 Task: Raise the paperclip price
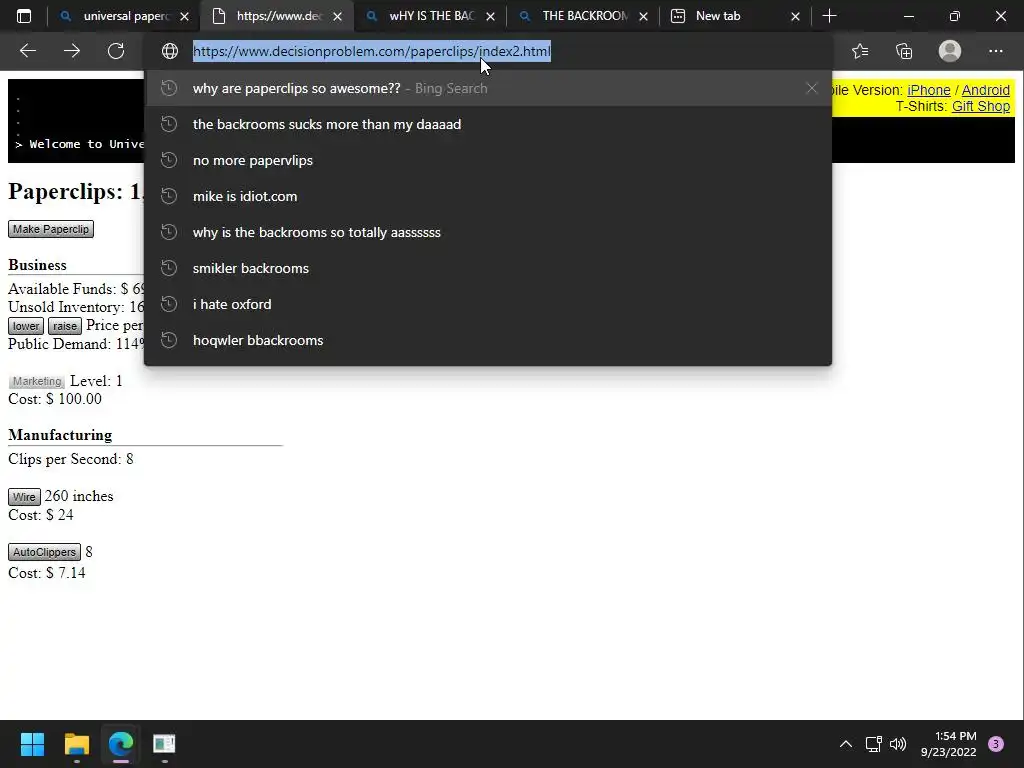65,326
